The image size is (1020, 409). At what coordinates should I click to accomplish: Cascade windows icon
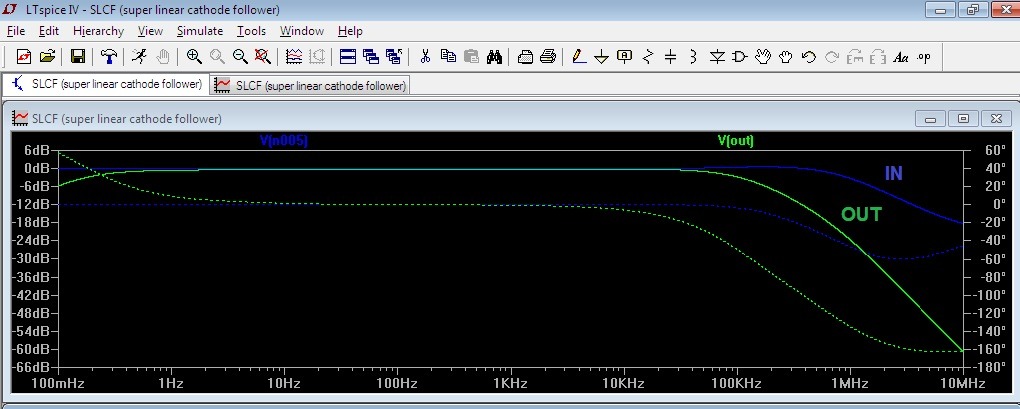(371, 57)
